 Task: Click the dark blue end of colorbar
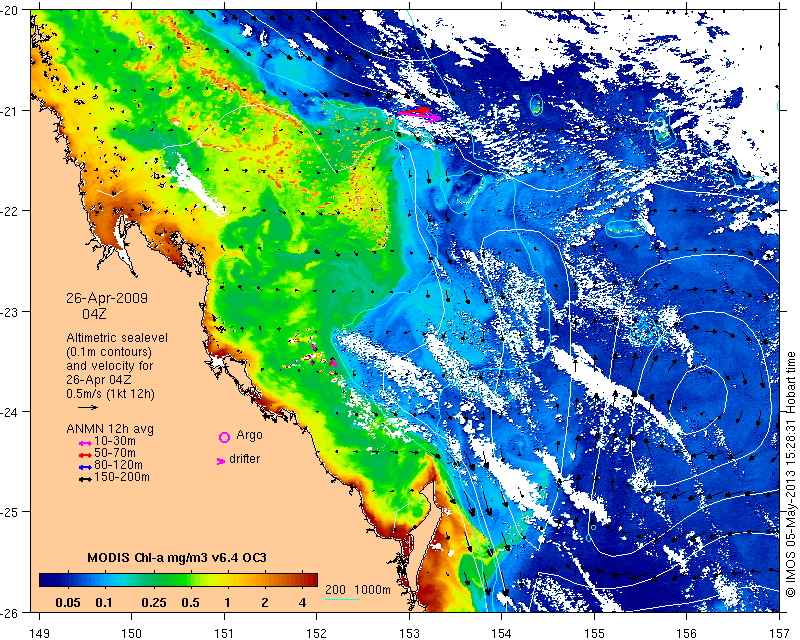(x=45, y=580)
